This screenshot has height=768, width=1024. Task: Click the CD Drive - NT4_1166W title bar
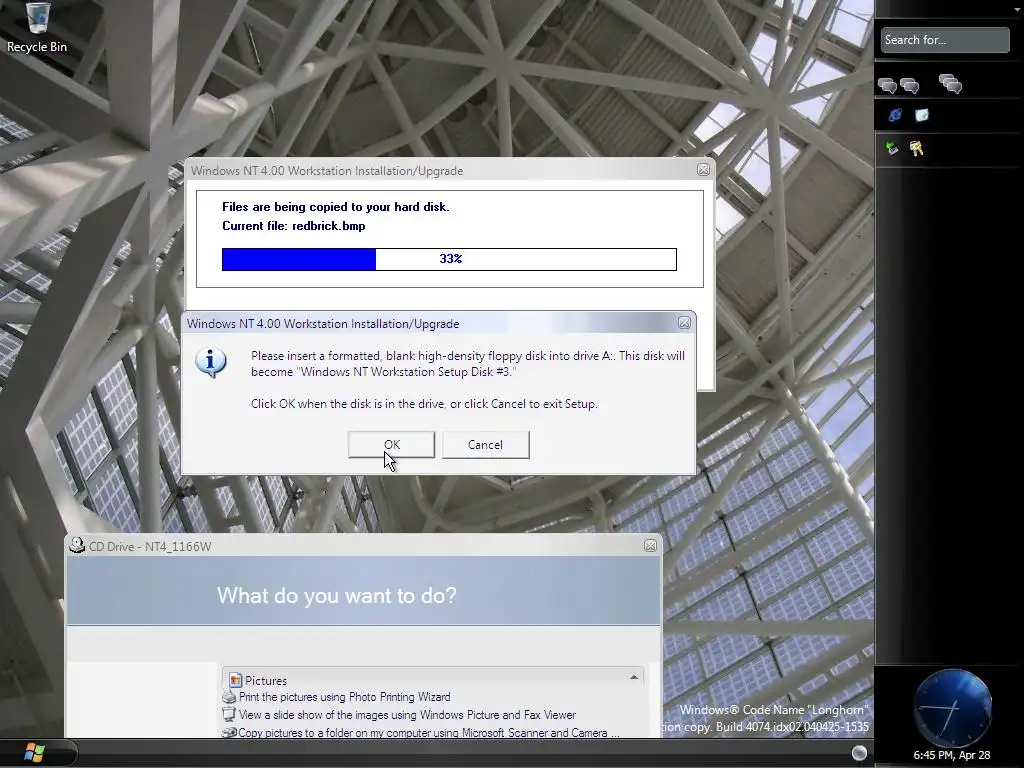point(362,546)
